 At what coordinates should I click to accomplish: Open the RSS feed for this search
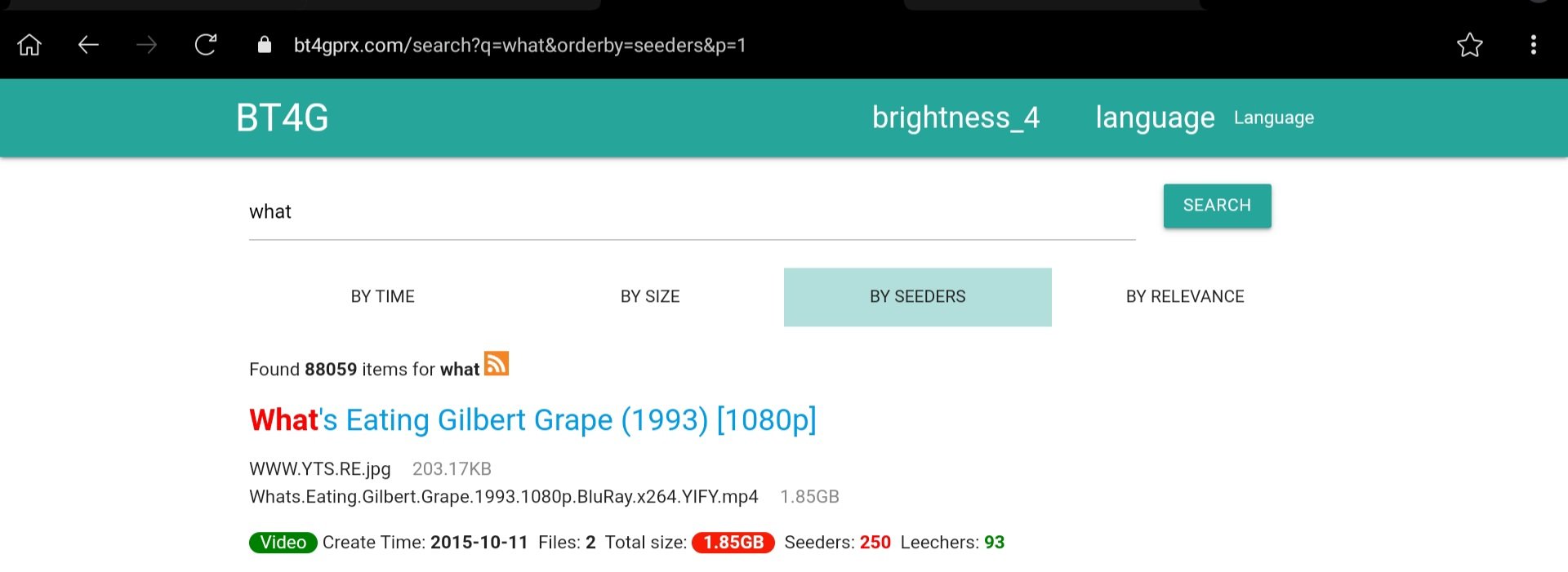point(497,364)
